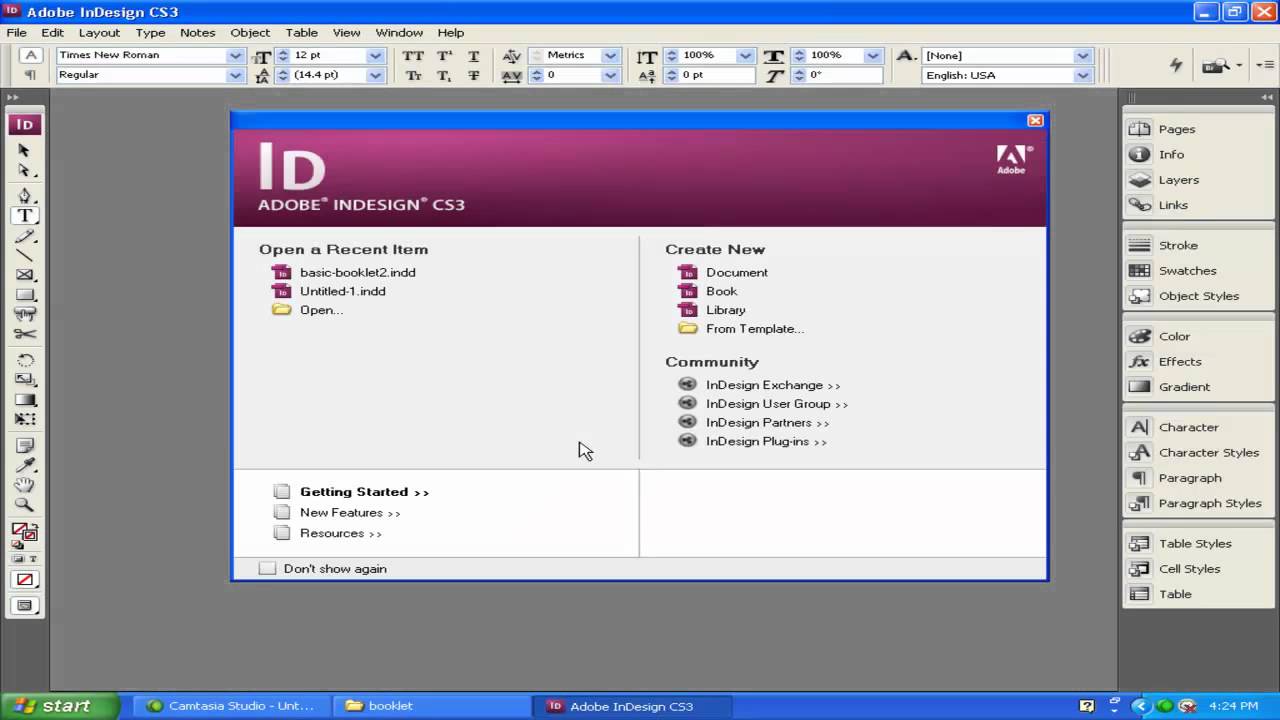Select the Type tool

[x=25, y=215]
